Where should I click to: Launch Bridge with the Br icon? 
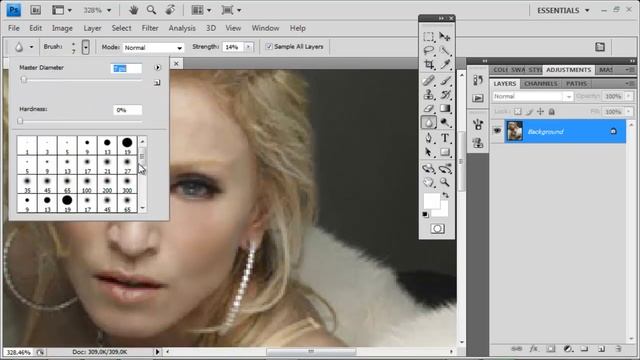36,10
